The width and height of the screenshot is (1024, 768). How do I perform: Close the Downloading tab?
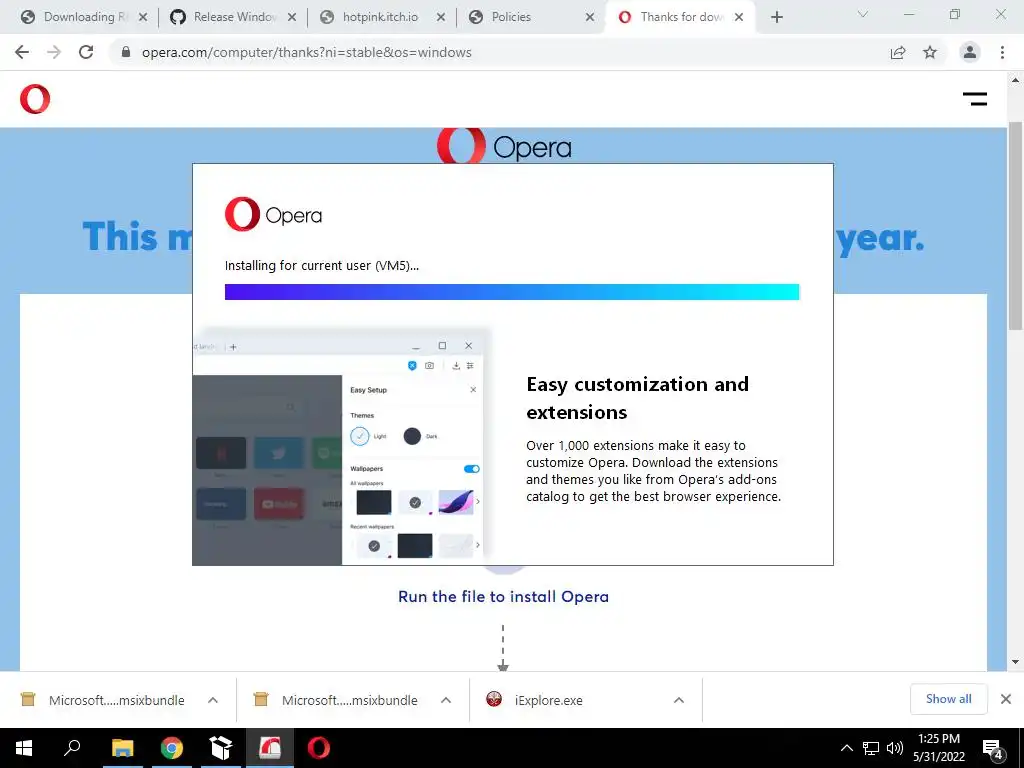[x=143, y=17]
